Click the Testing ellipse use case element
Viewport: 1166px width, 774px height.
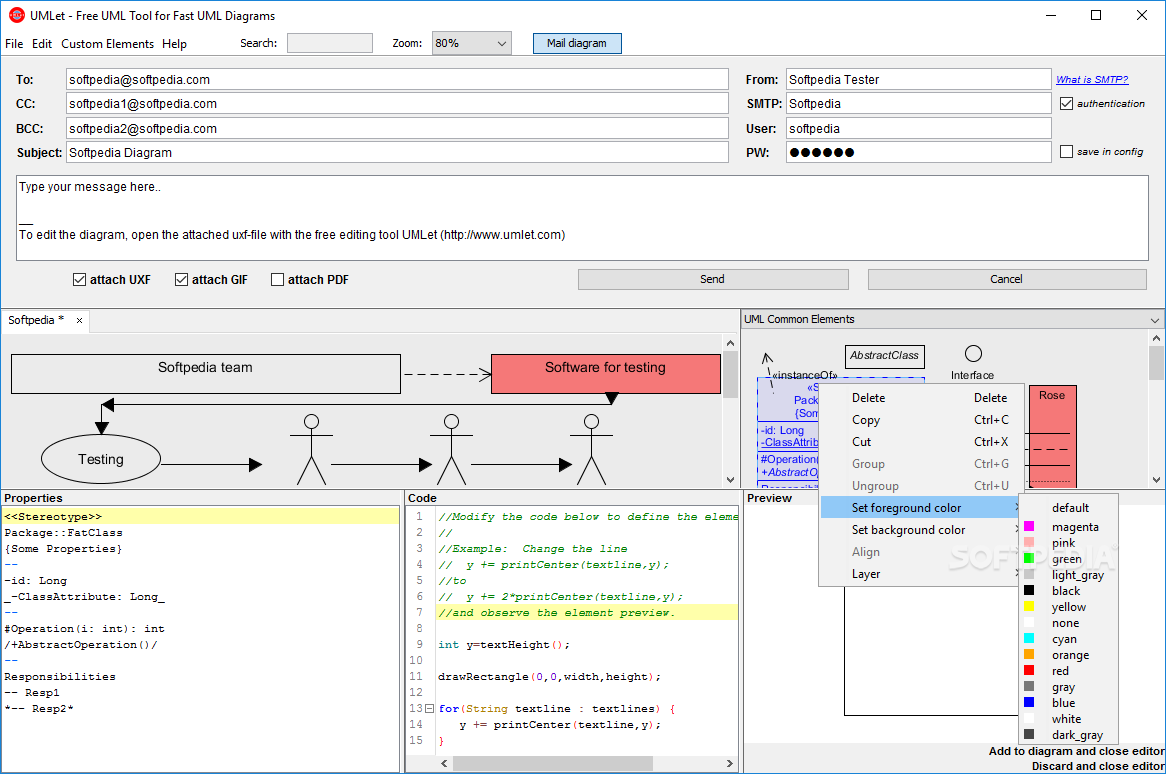click(100, 459)
